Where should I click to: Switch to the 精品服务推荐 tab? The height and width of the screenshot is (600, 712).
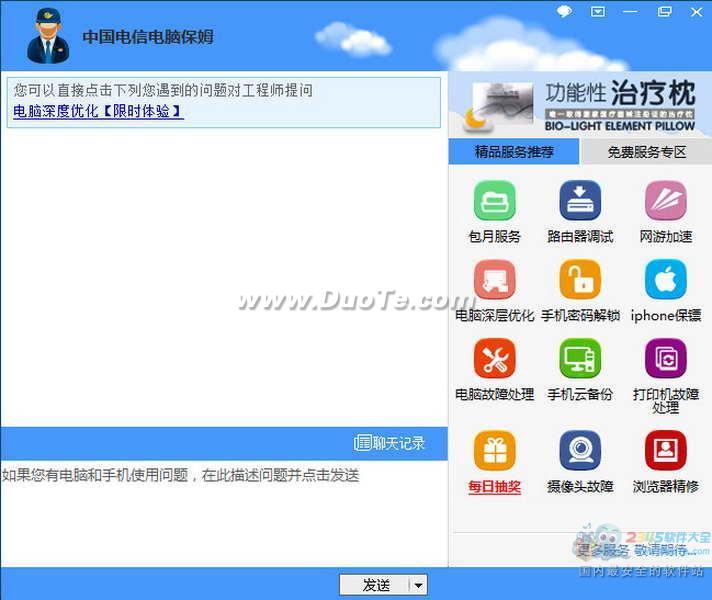[514, 152]
